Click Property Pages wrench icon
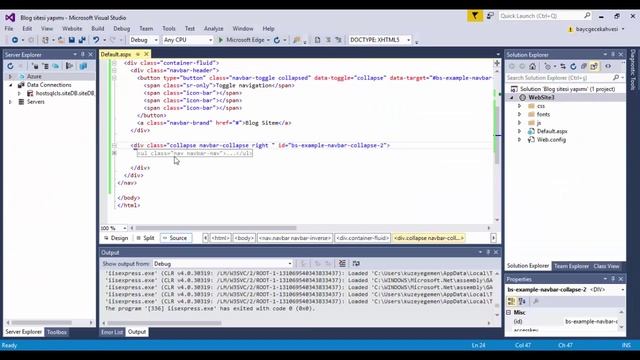Viewport: 640px width, 360px height. pos(536,302)
